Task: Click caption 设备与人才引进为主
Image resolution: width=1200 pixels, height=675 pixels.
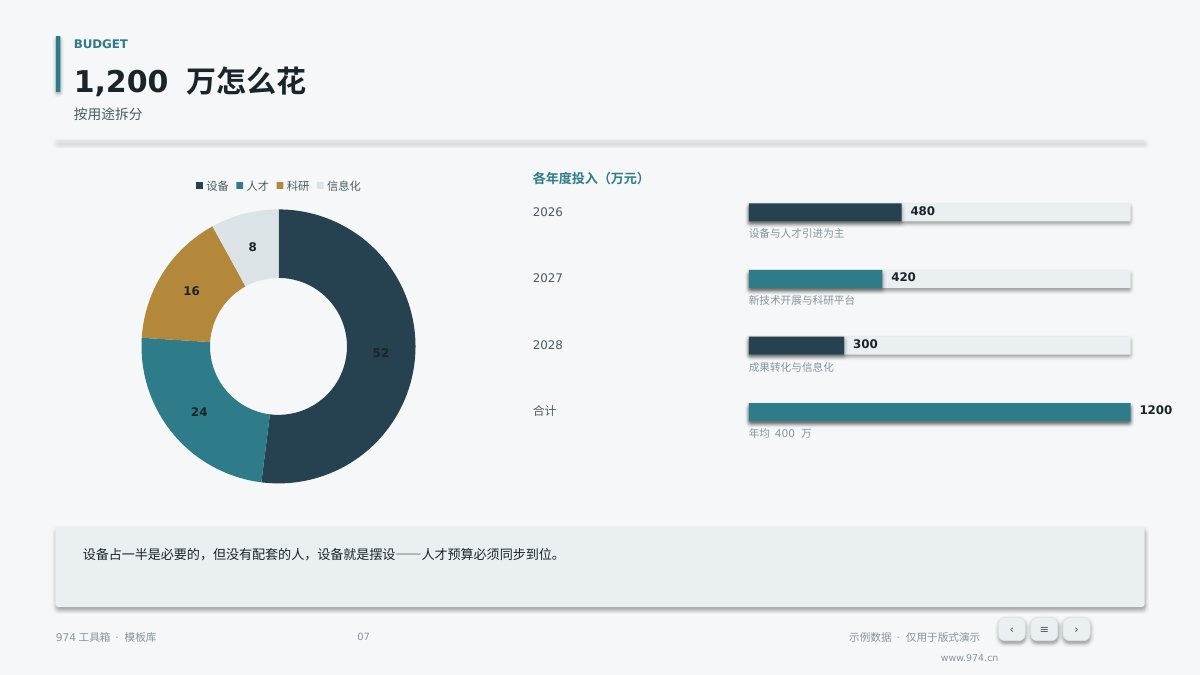Action: [797, 233]
